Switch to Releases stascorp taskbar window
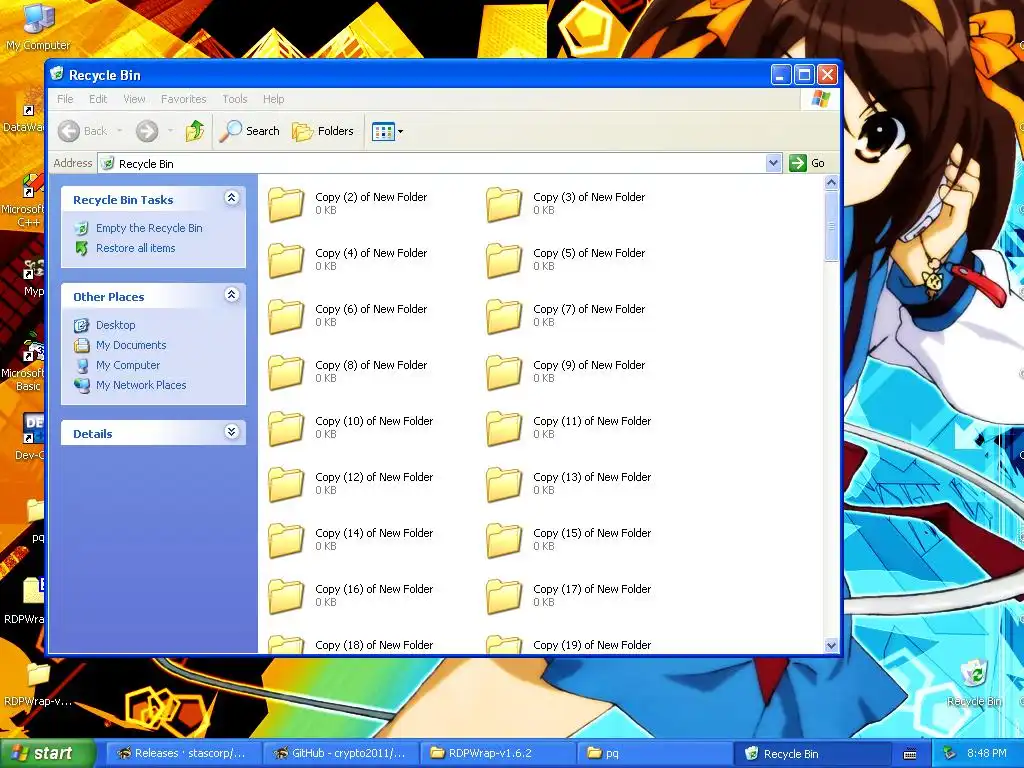The height and width of the screenshot is (768, 1024). [183, 754]
